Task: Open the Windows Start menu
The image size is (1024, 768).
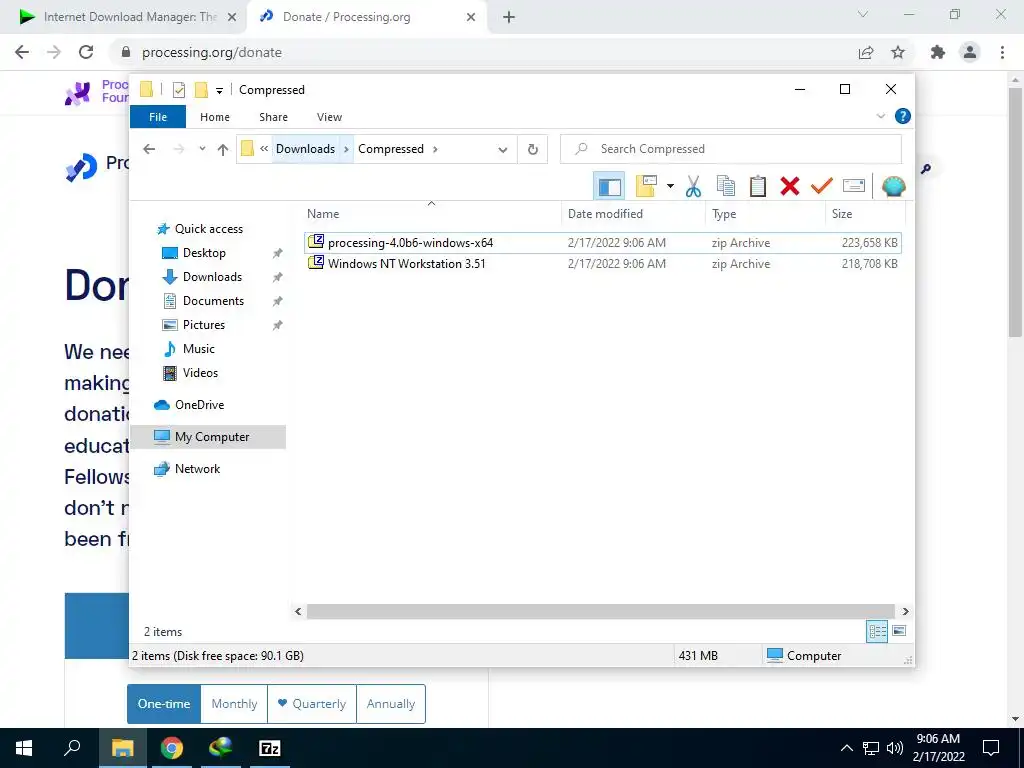Action: (24, 748)
